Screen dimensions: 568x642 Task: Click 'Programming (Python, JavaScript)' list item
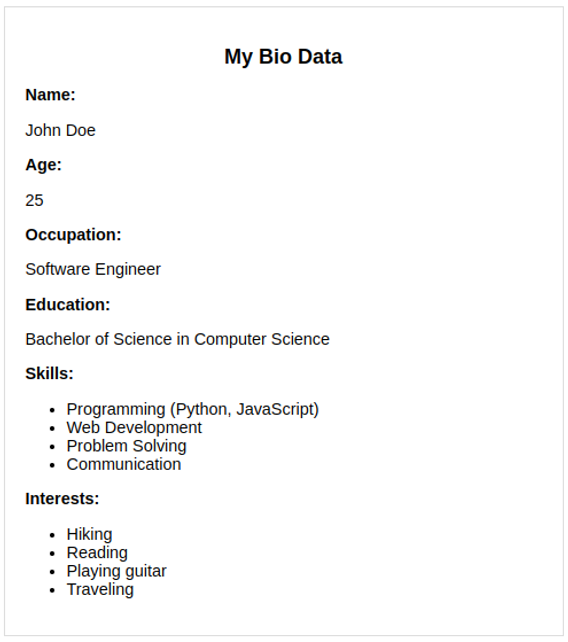point(192,409)
